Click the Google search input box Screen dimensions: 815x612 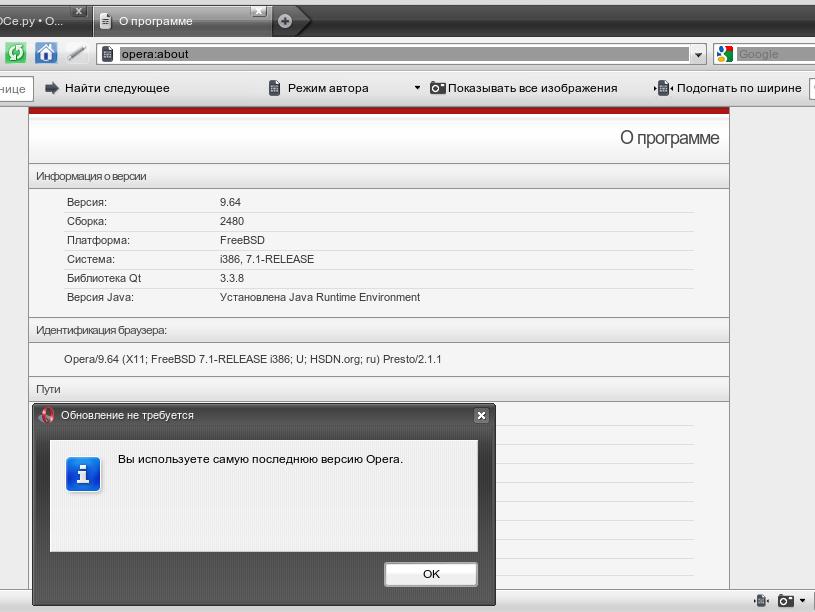pyautogui.click(x=775, y=54)
